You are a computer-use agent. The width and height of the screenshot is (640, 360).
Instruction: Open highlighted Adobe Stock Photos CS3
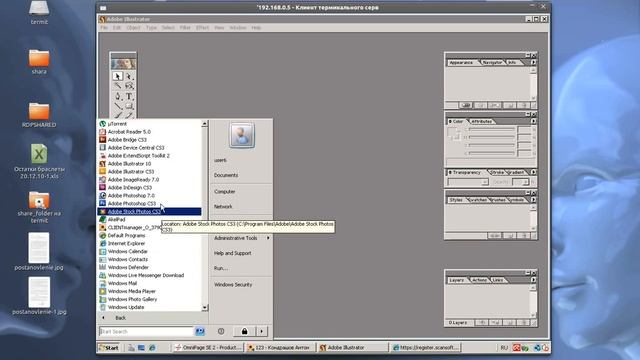150,211
